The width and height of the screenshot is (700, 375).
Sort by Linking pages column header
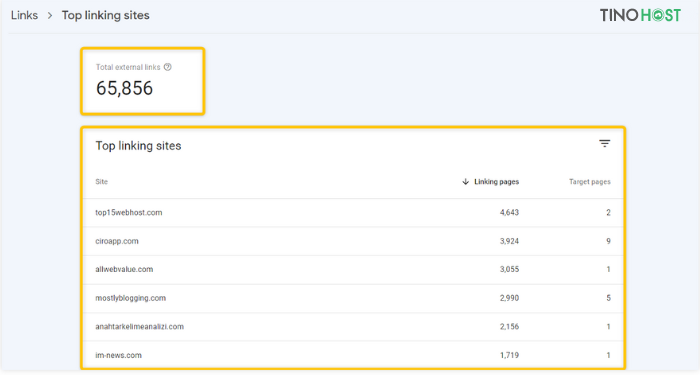tap(496, 182)
